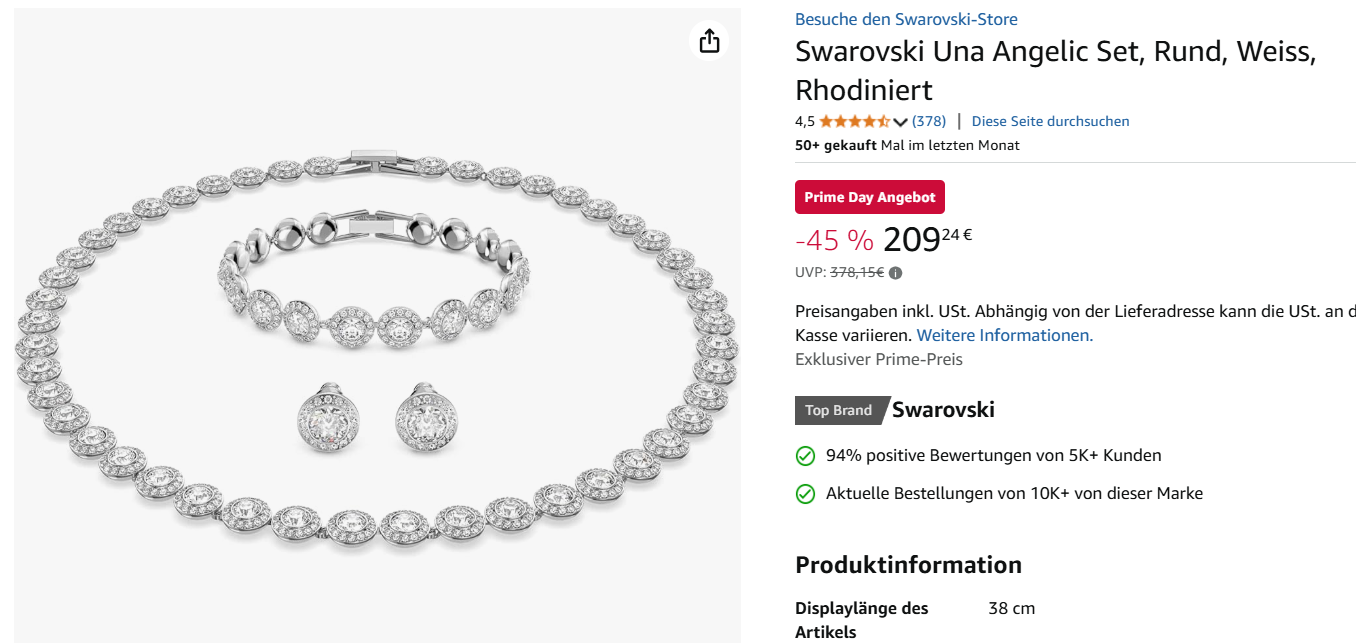The image size is (1356, 643).
Task: Click the Swarovski brand name beside Top Brand
Action: tap(943, 410)
